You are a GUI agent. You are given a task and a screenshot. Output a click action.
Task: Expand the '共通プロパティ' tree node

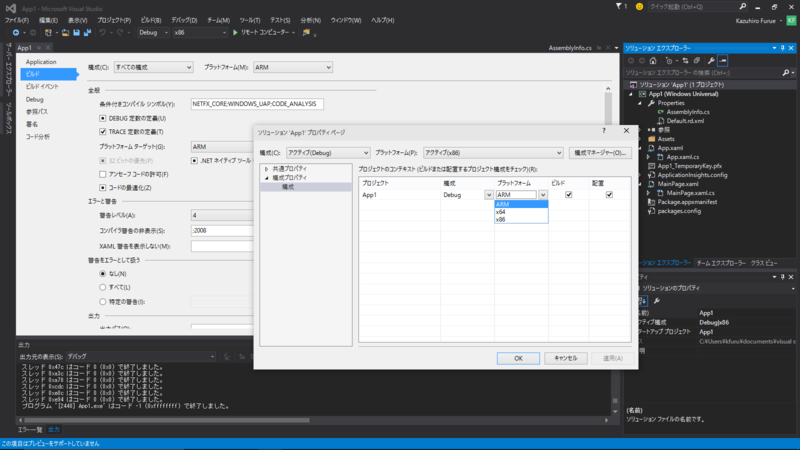pyautogui.click(x=266, y=169)
